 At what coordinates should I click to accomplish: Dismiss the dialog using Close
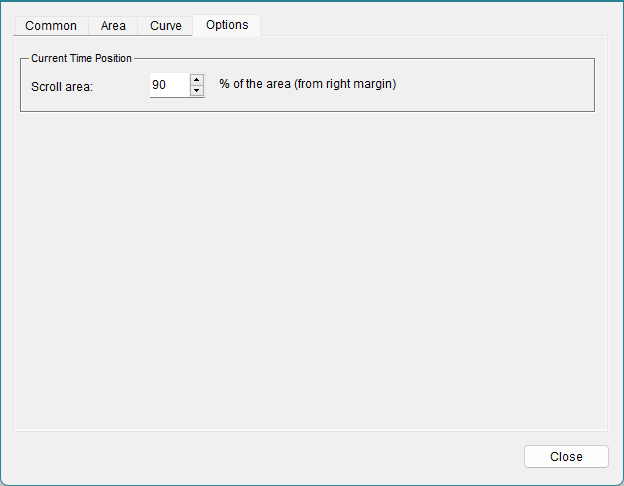pos(566,456)
